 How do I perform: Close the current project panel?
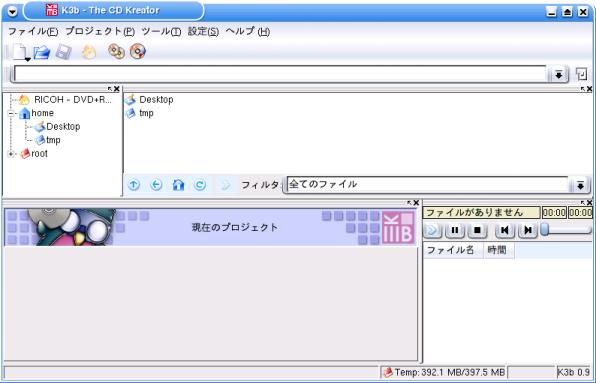(x=416, y=203)
